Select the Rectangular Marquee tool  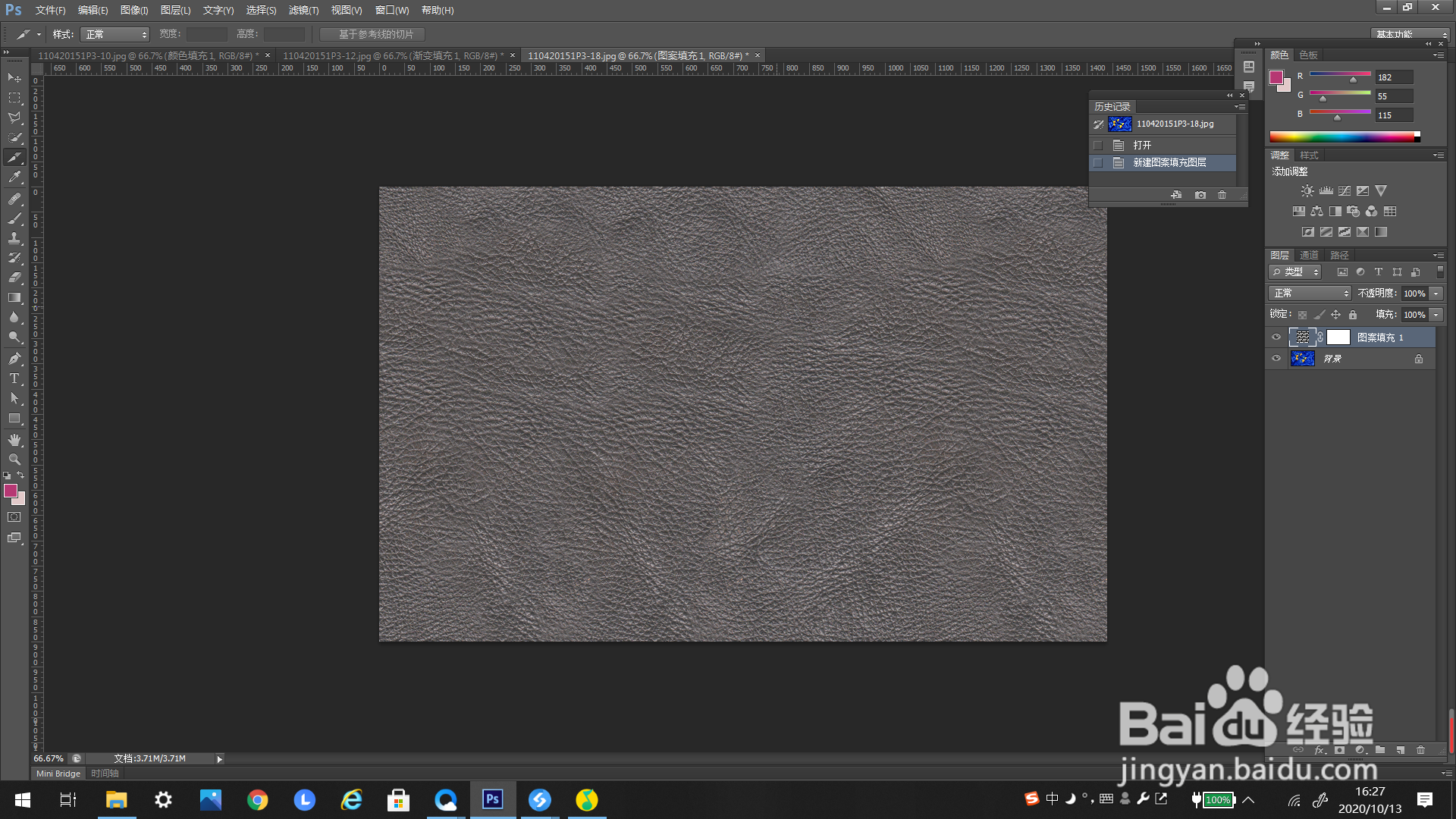tap(14, 98)
